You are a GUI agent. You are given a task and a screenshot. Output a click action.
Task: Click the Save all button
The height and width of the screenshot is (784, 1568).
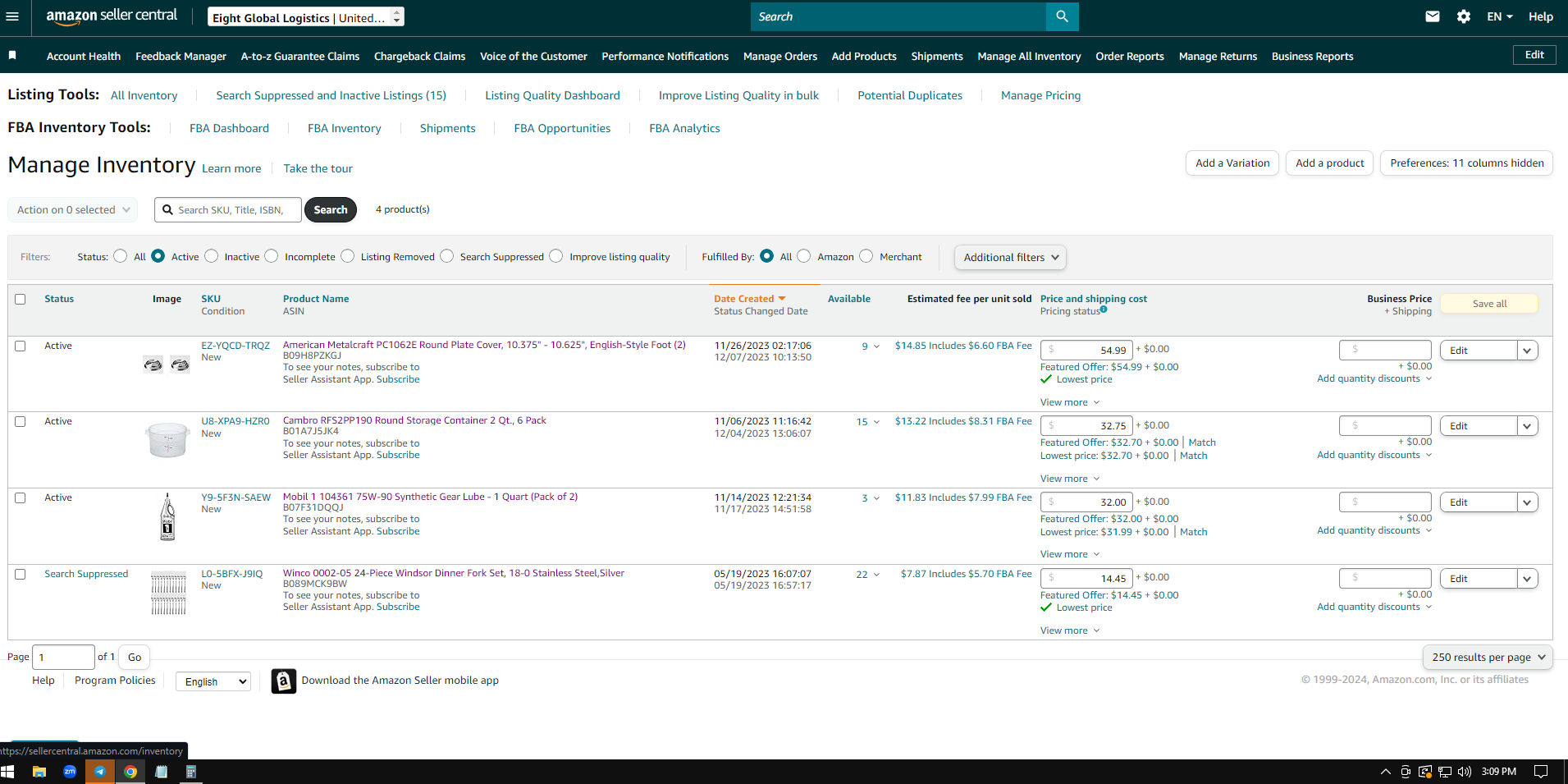[1489, 304]
